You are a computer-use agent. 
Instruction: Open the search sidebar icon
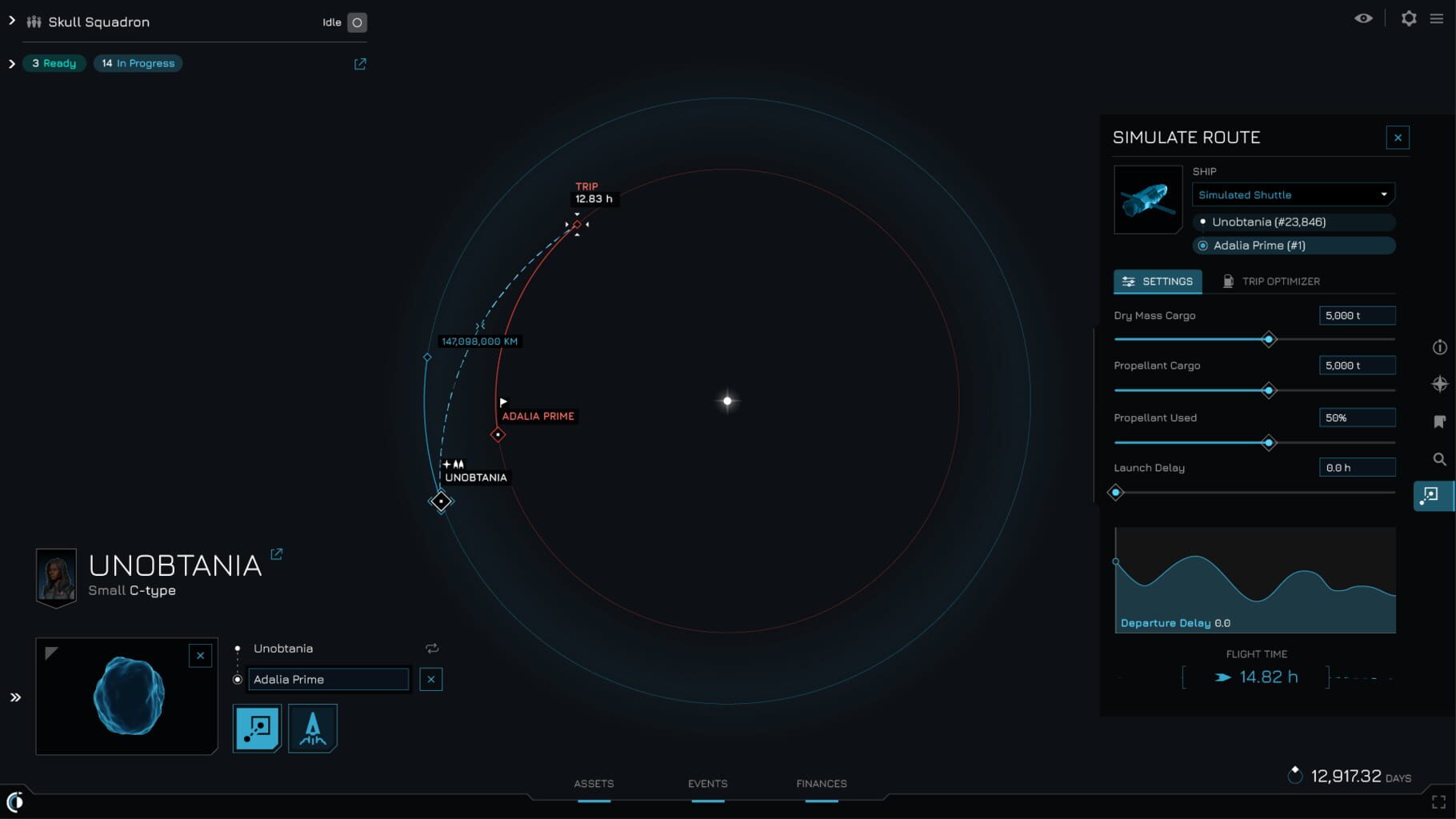(1439, 459)
